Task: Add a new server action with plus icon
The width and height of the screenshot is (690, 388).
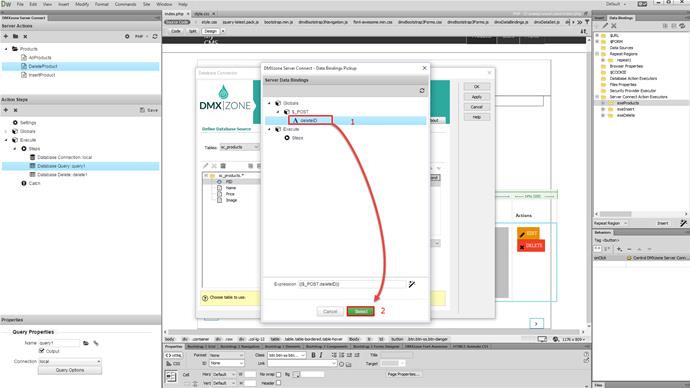Action: (6, 36)
